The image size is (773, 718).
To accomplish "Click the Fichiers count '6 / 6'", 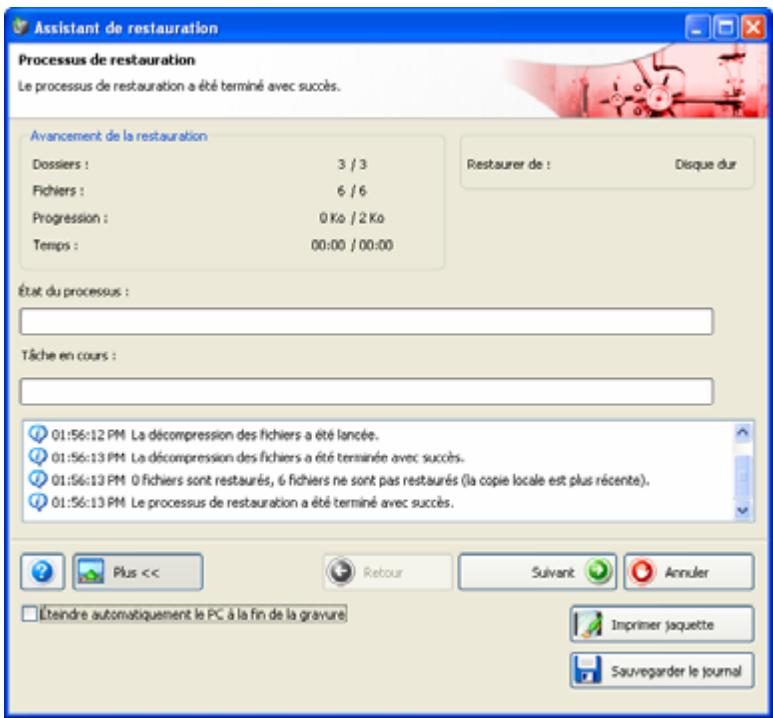I will (352, 191).
